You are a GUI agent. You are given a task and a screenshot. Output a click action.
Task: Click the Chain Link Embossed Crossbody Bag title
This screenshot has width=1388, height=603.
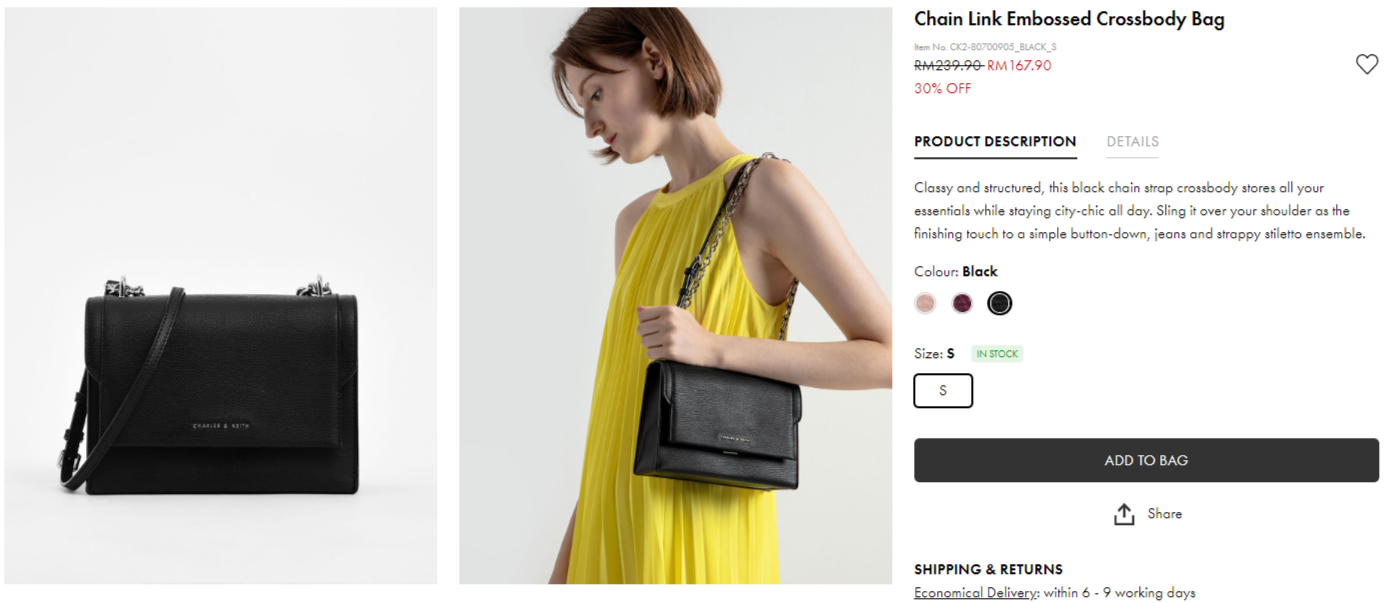click(1069, 19)
